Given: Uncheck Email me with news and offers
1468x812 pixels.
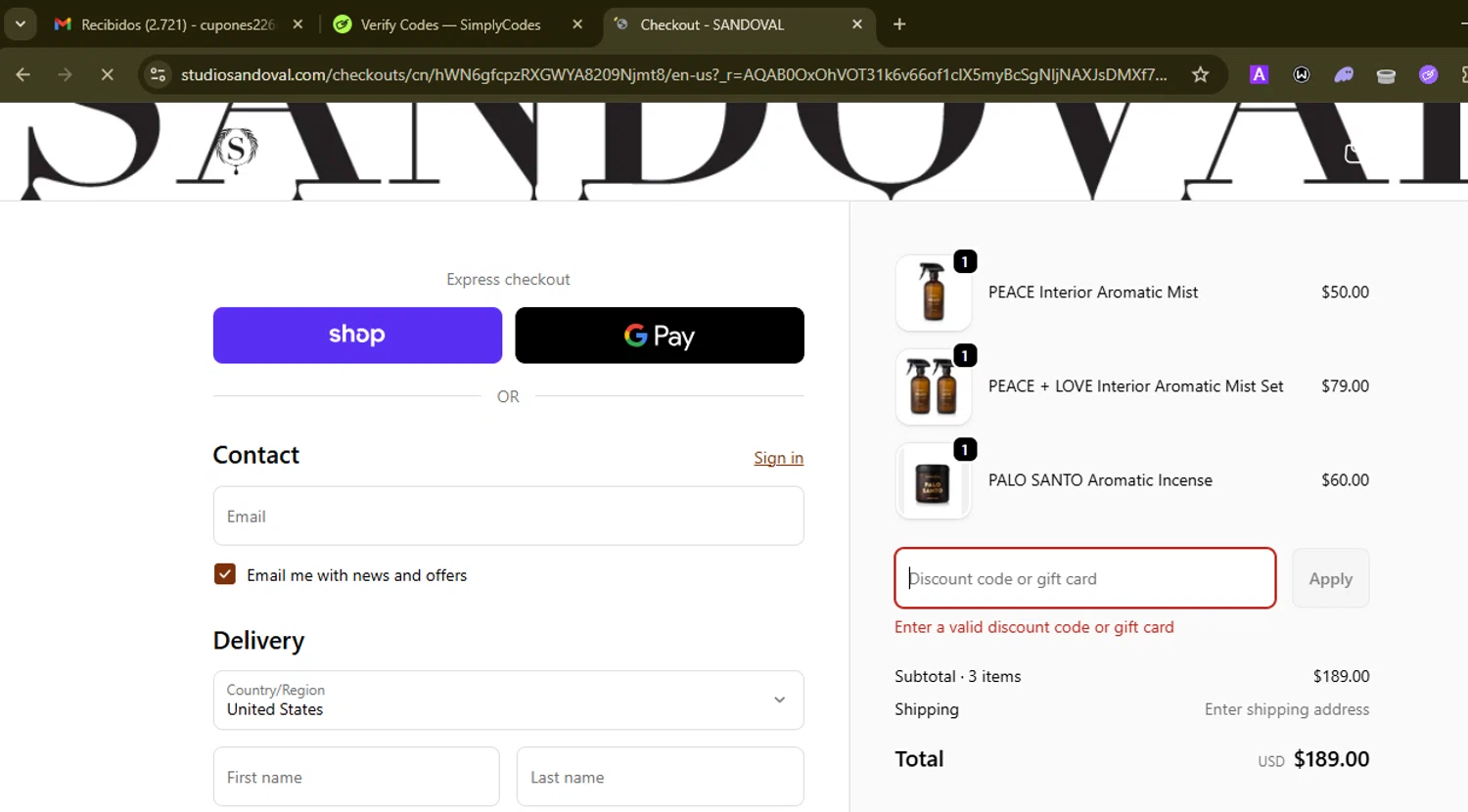Looking at the screenshot, I should [225, 574].
